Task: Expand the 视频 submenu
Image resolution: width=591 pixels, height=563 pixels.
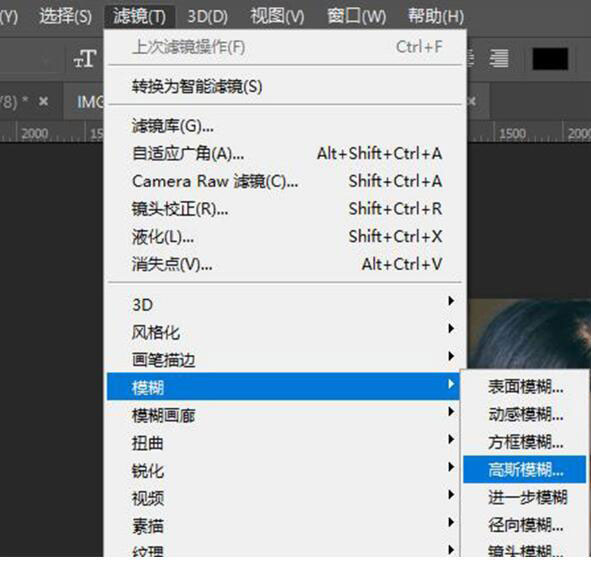Action: [x=283, y=498]
